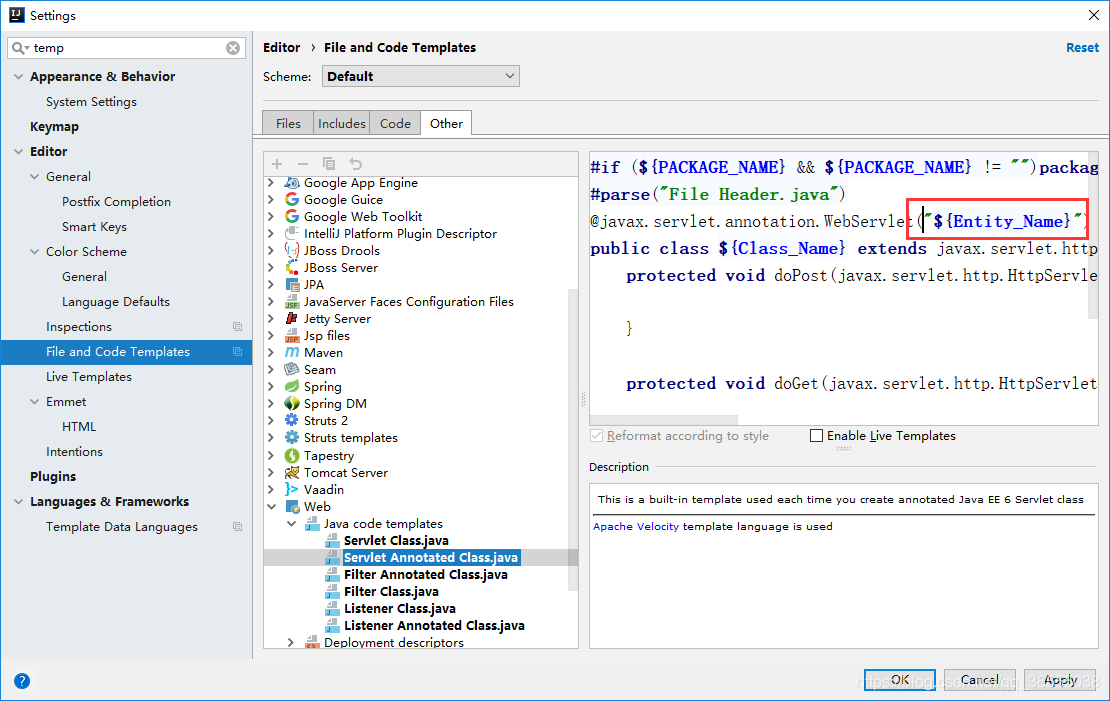Collapse the Emmet node

click(34, 401)
